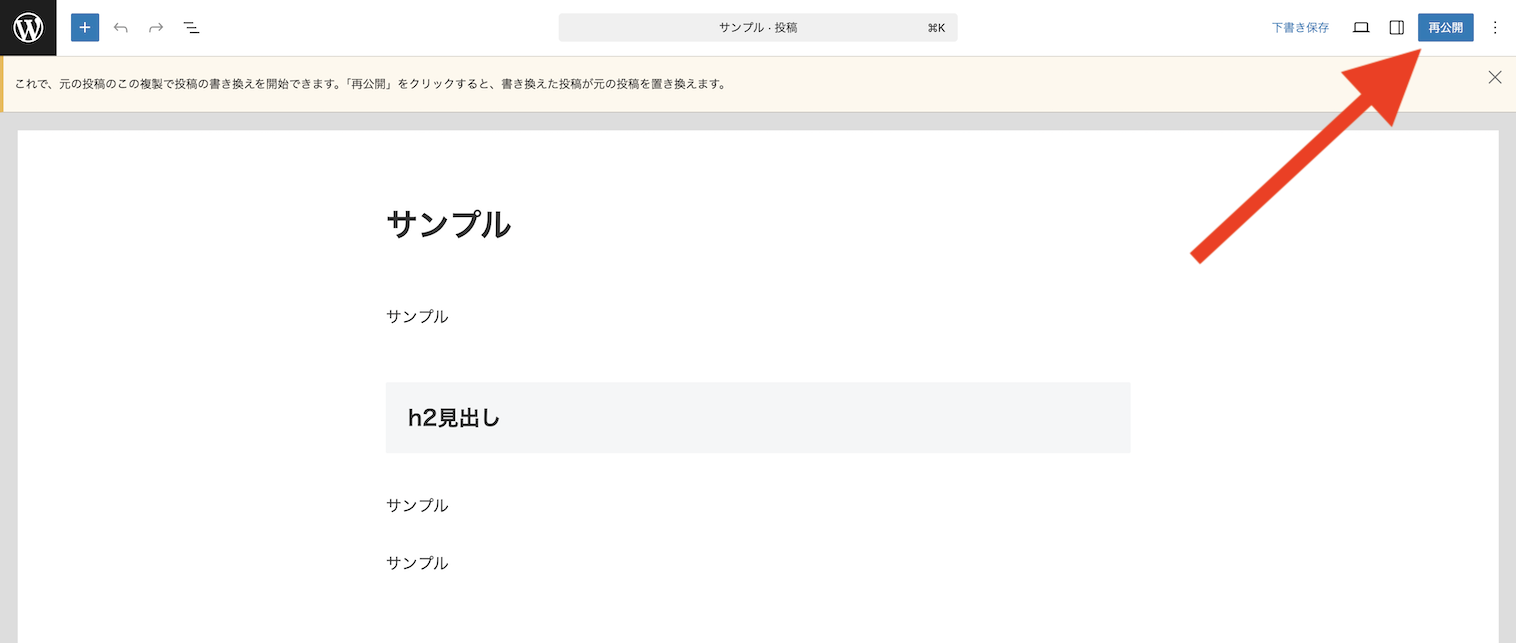Click the ⌘K shortcut hint
Viewport: 1516px width, 643px height.
tap(936, 28)
